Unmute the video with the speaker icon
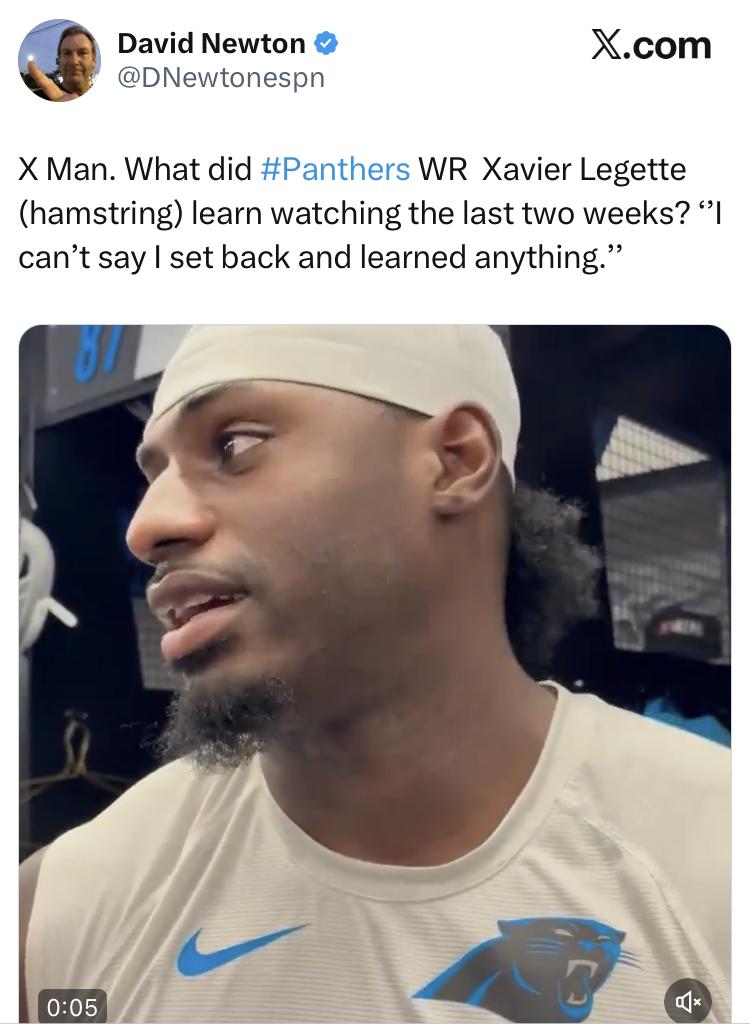The height and width of the screenshot is (1024, 750). coord(687,1000)
